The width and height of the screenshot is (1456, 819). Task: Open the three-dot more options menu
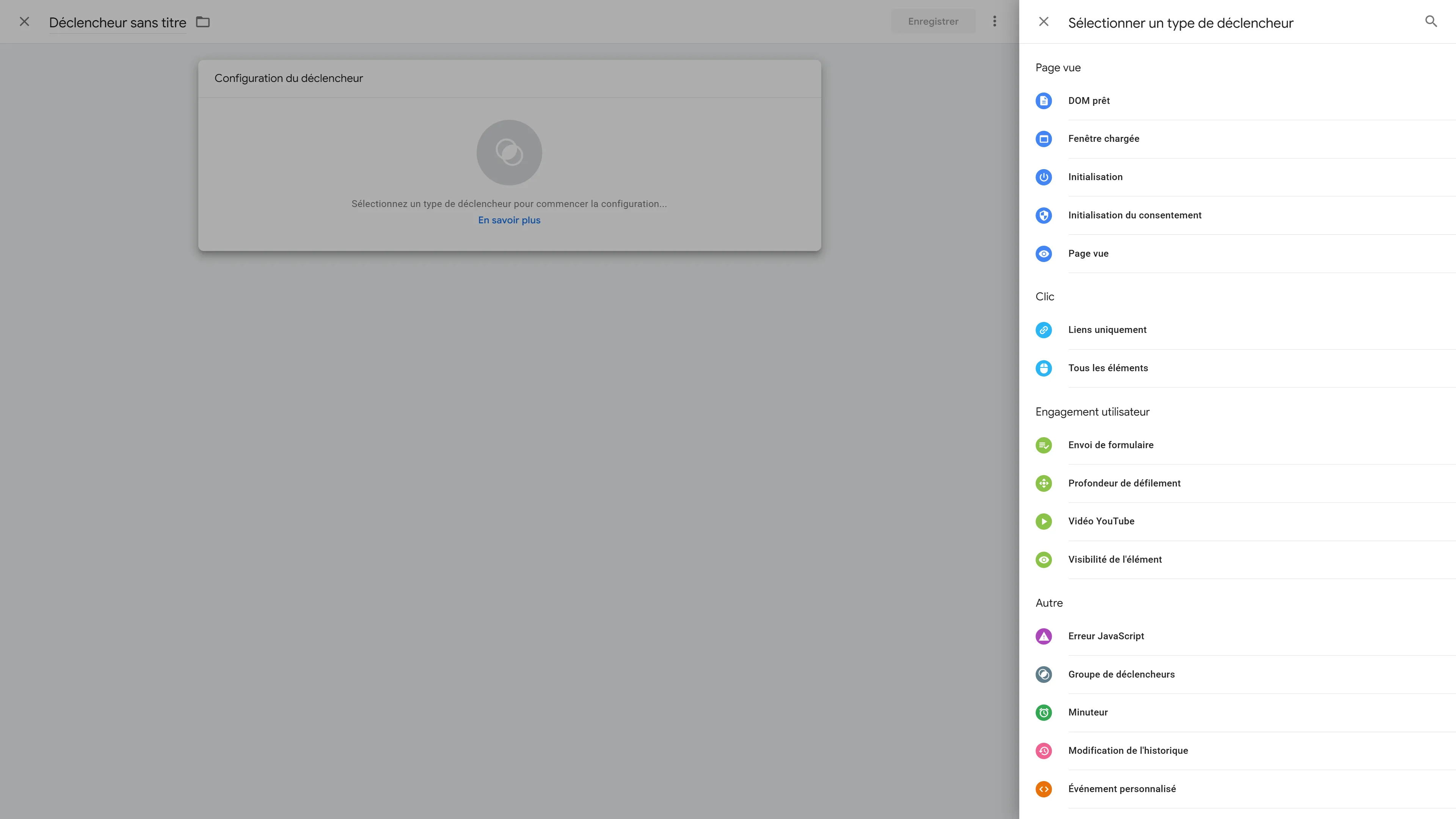pos(994,22)
